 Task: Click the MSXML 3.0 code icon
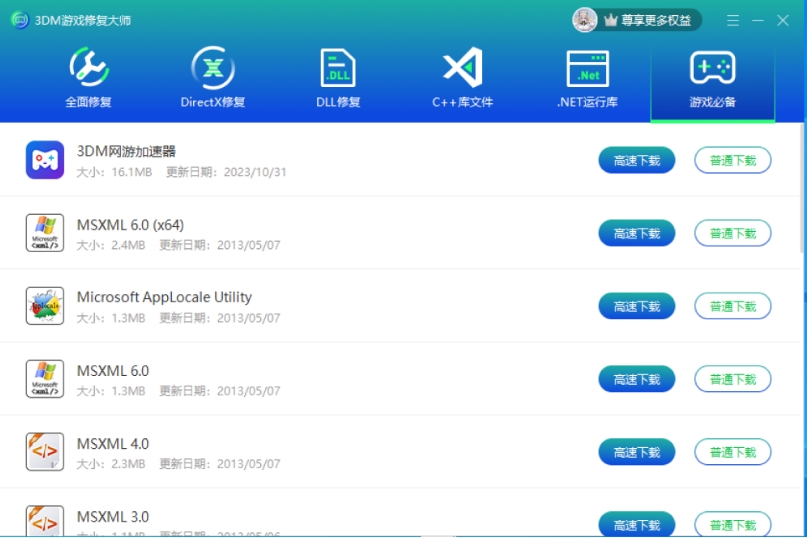point(45,521)
